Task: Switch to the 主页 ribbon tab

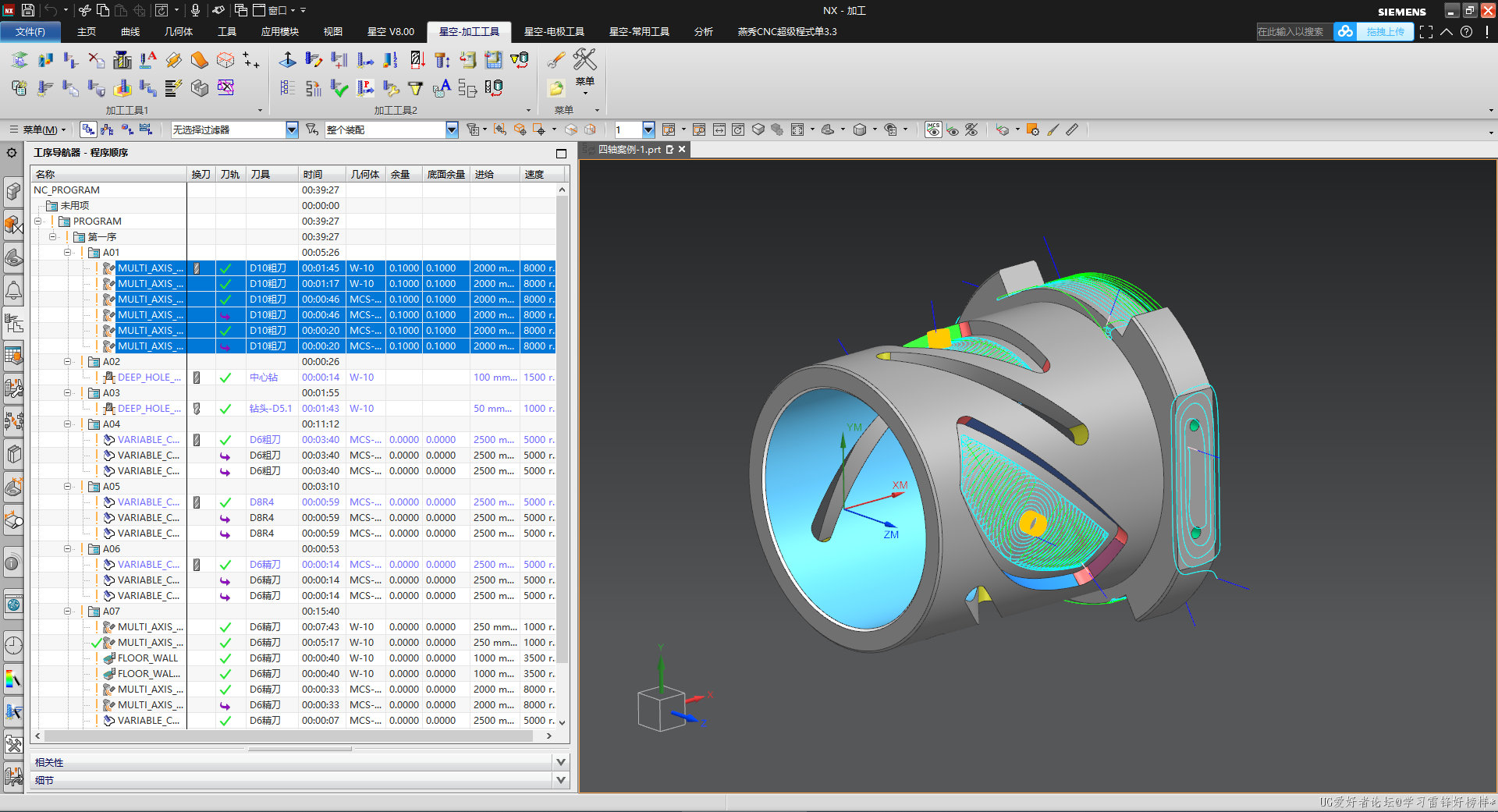Action: 87,31
